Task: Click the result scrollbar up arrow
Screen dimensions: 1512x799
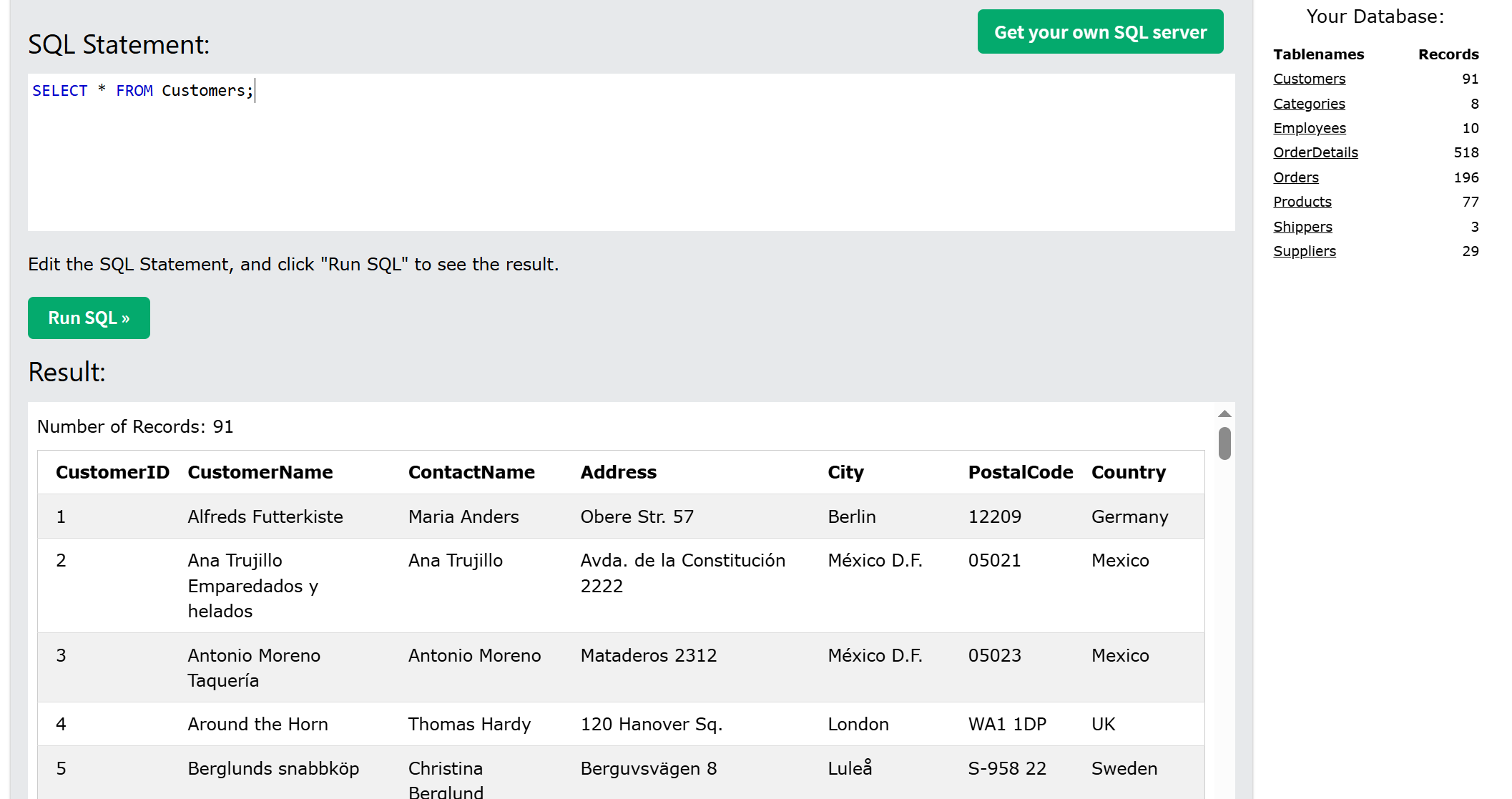Action: 1224,413
